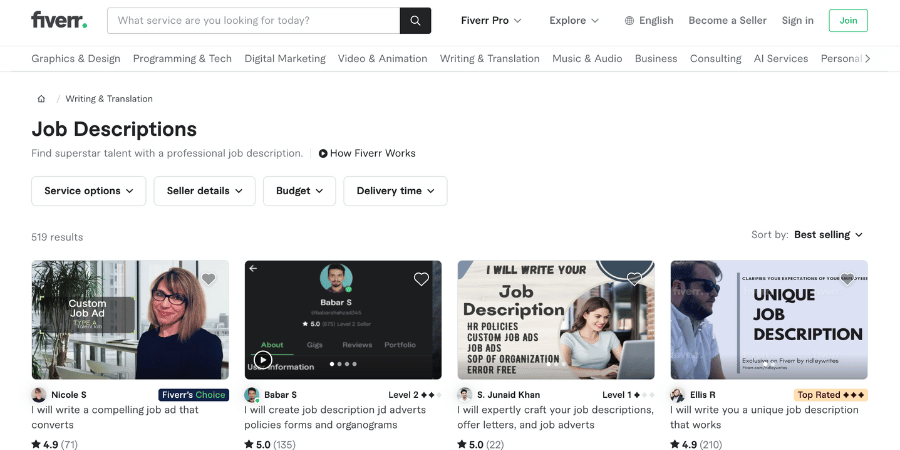Click the globe language icon

pos(630,21)
